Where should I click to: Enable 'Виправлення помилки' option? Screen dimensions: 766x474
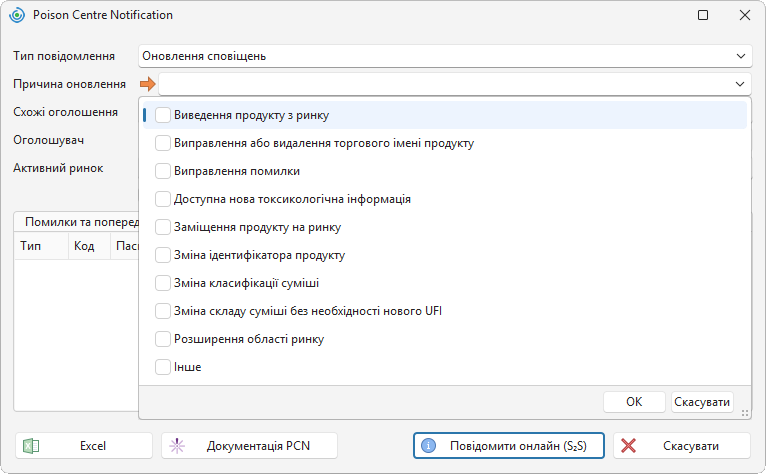click(163, 171)
